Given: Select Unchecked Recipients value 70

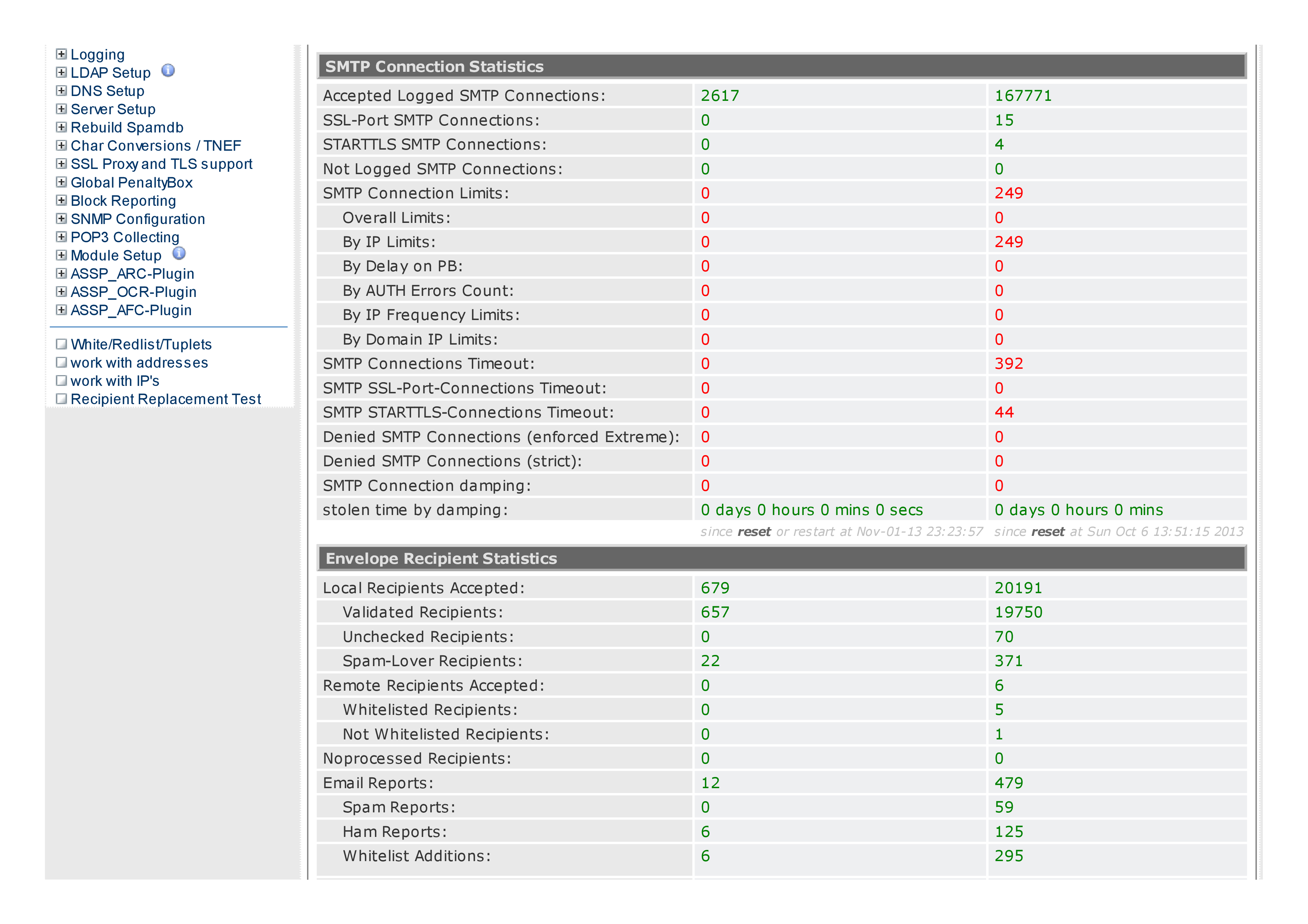Looking at the screenshot, I should [1004, 637].
